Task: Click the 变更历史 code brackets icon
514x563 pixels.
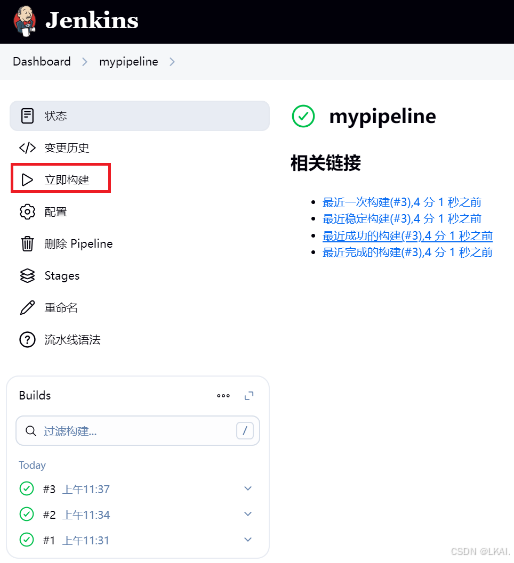Action: (27, 148)
